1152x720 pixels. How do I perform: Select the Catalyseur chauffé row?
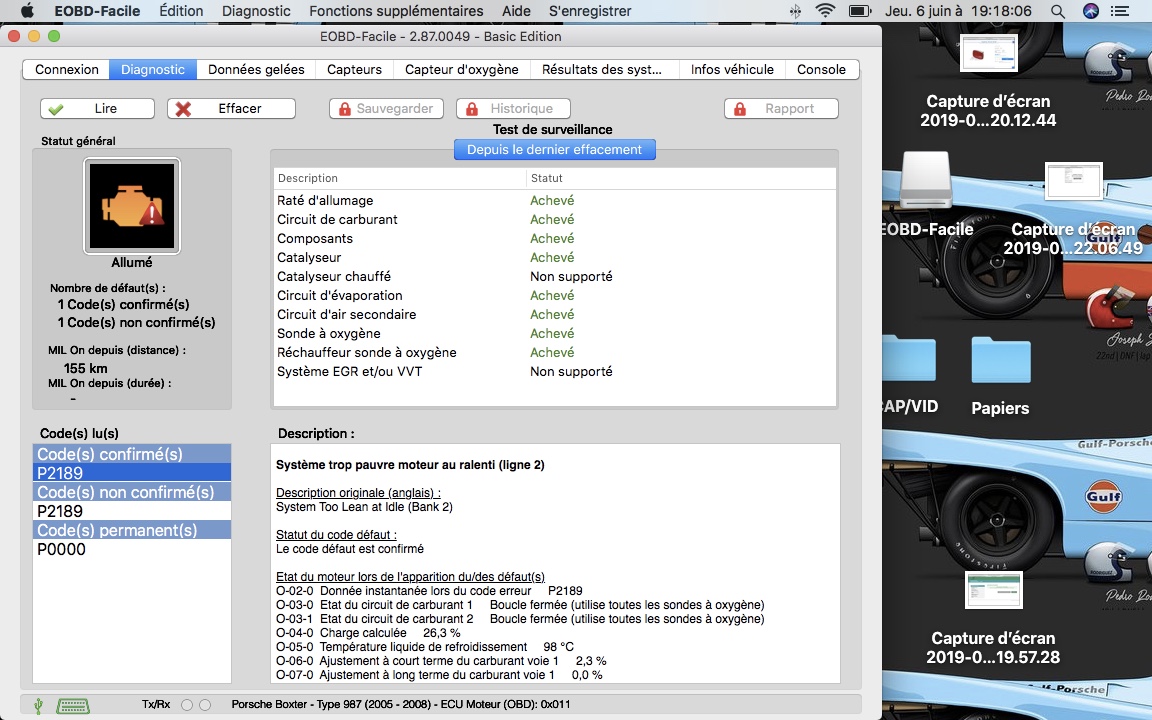(555, 277)
